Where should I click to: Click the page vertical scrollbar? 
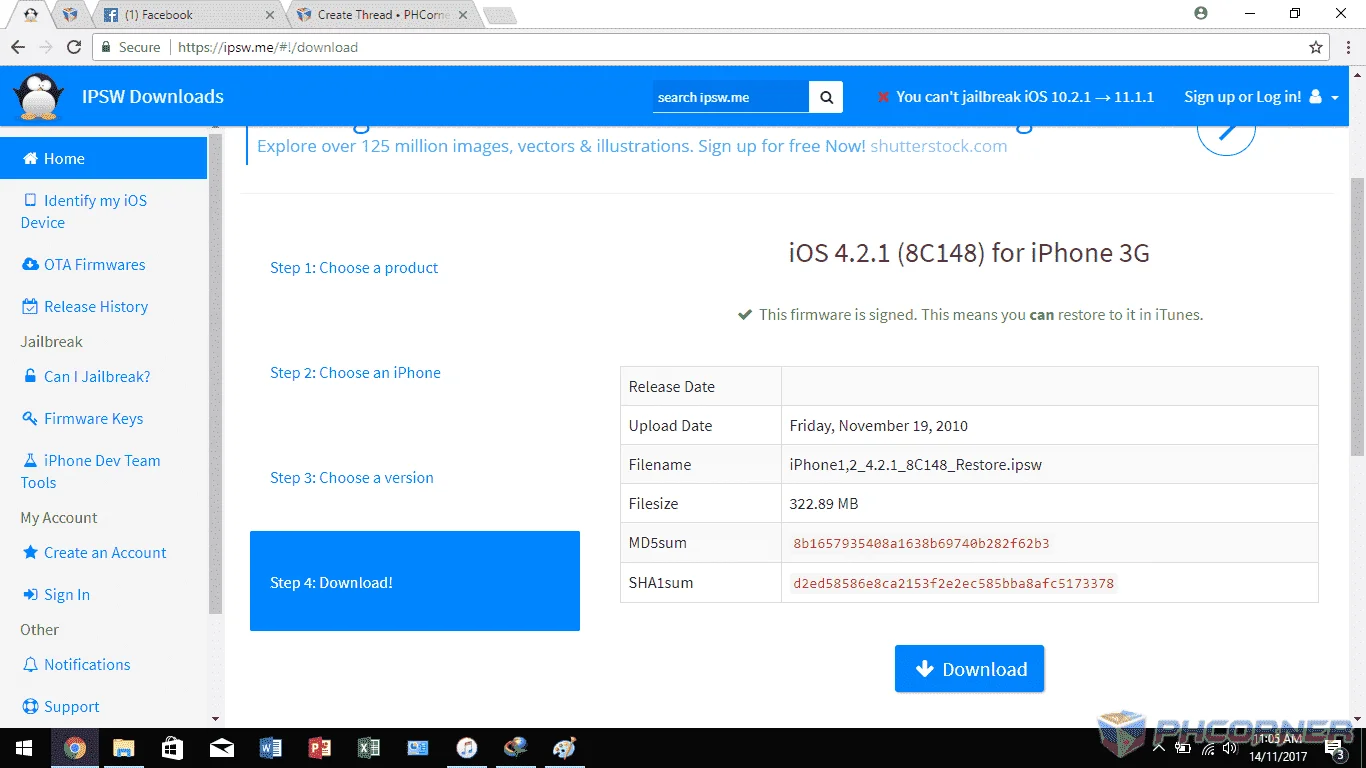[x=1357, y=315]
